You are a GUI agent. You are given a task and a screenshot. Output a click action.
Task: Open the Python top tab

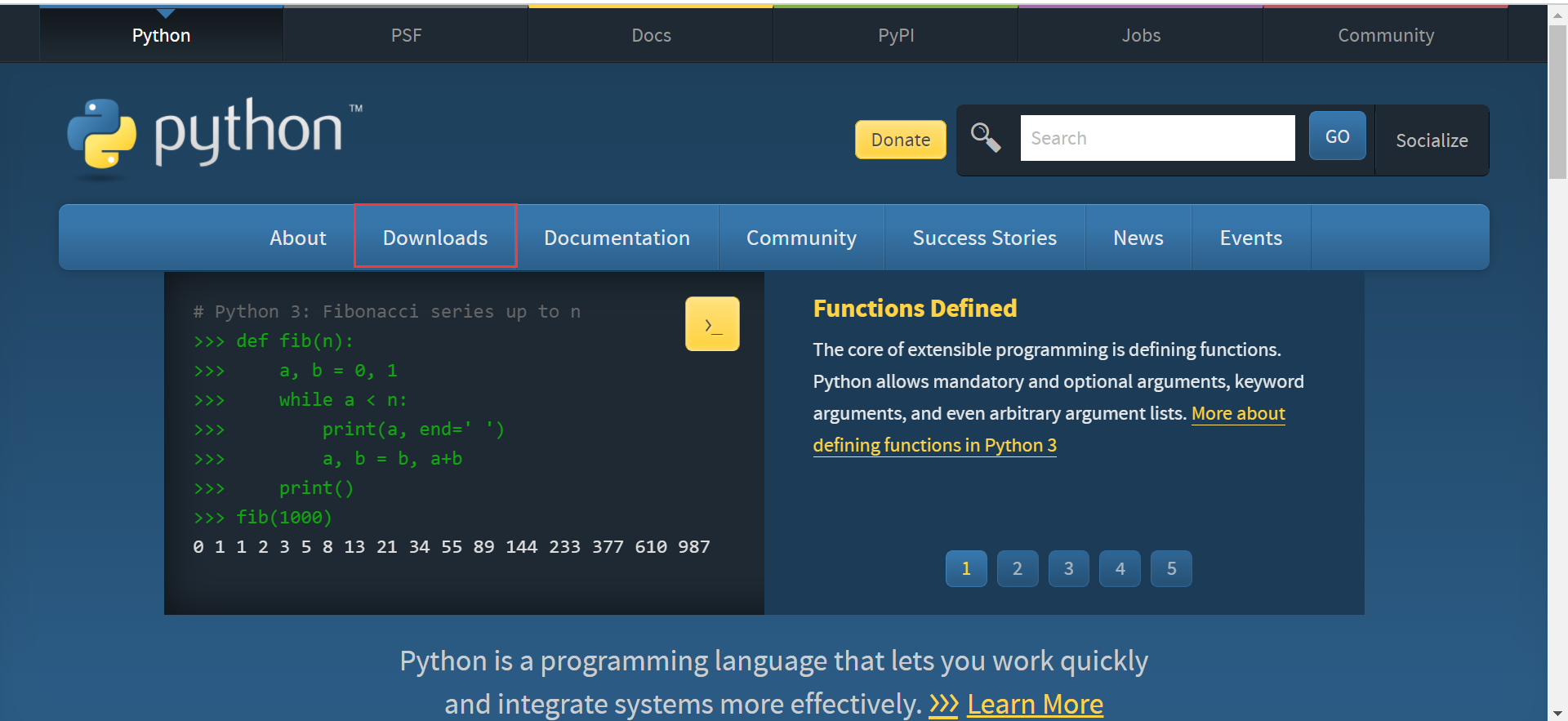(162, 35)
